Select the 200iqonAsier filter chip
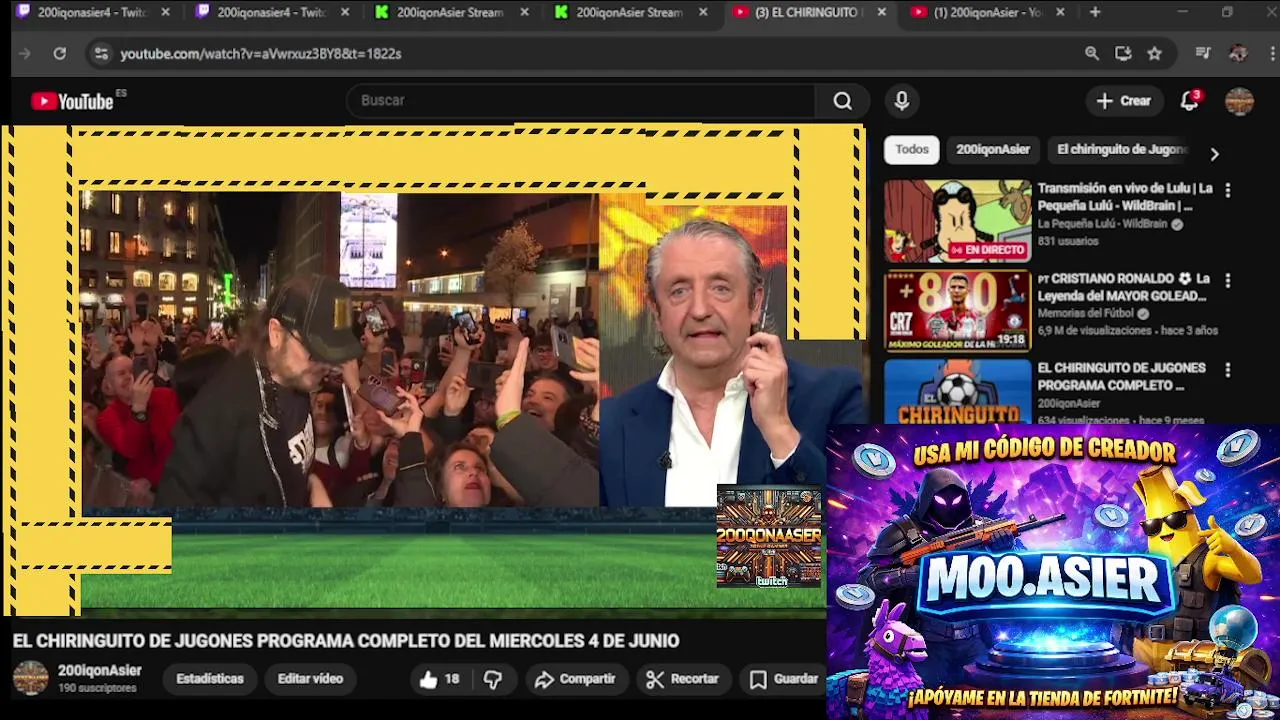 point(993,149)
